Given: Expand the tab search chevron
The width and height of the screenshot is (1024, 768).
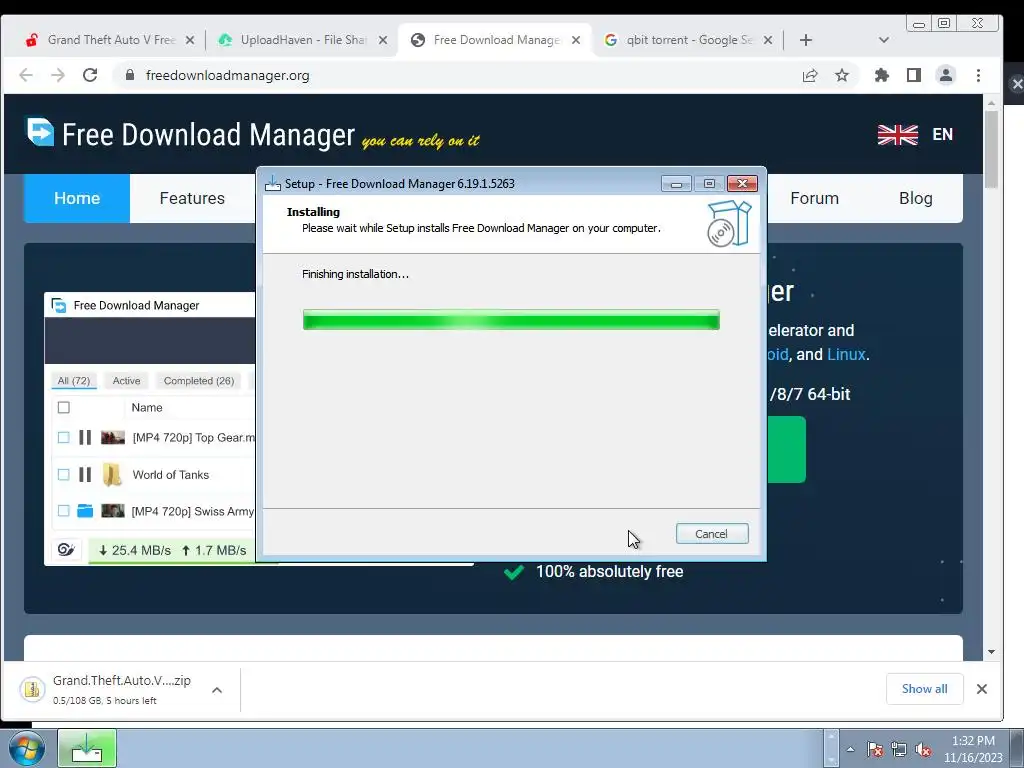Looking at the screenshot, I should 884,40.
